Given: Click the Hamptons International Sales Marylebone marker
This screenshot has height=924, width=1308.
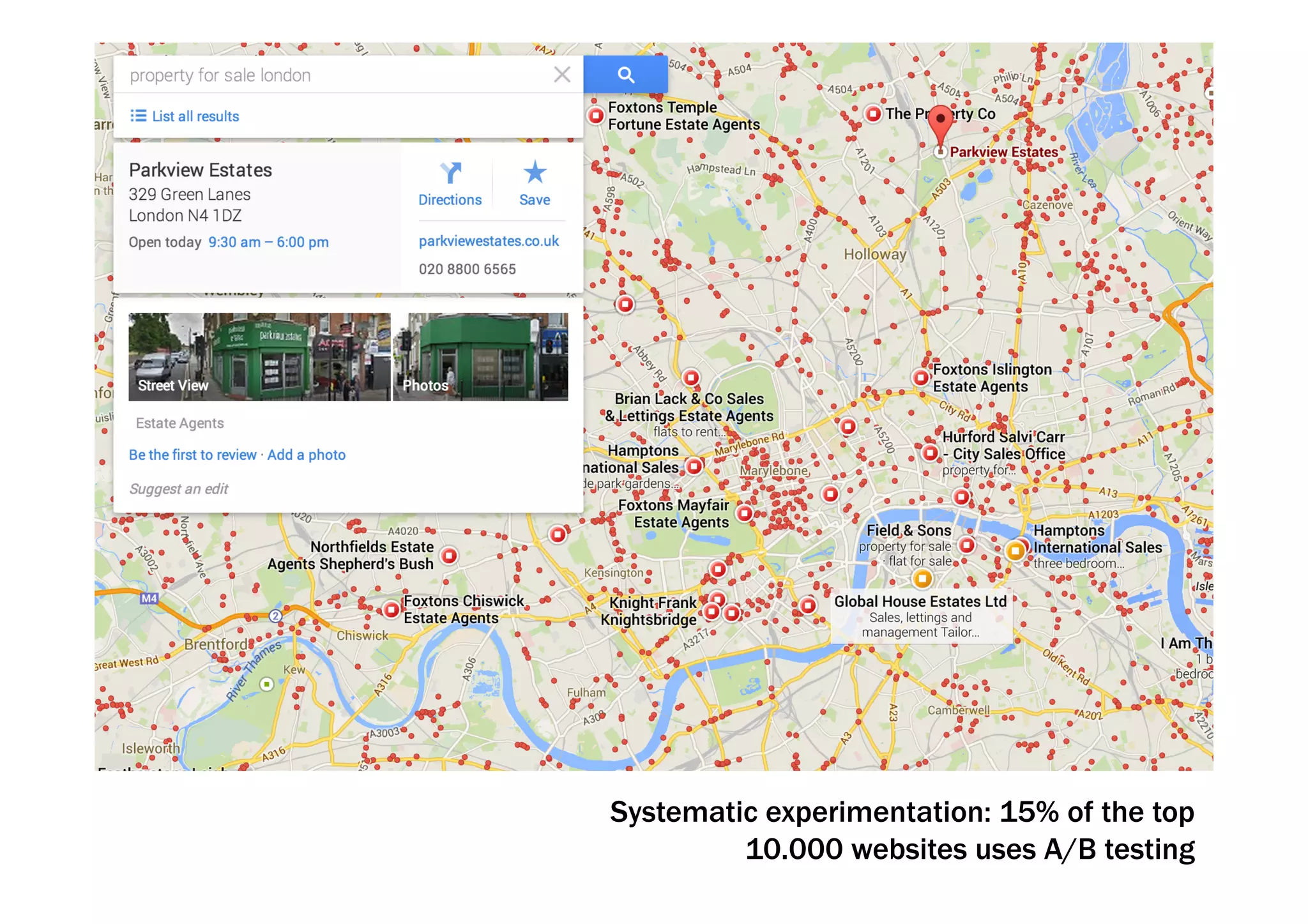Looking at the screenshot, I should tap(694, 466).
